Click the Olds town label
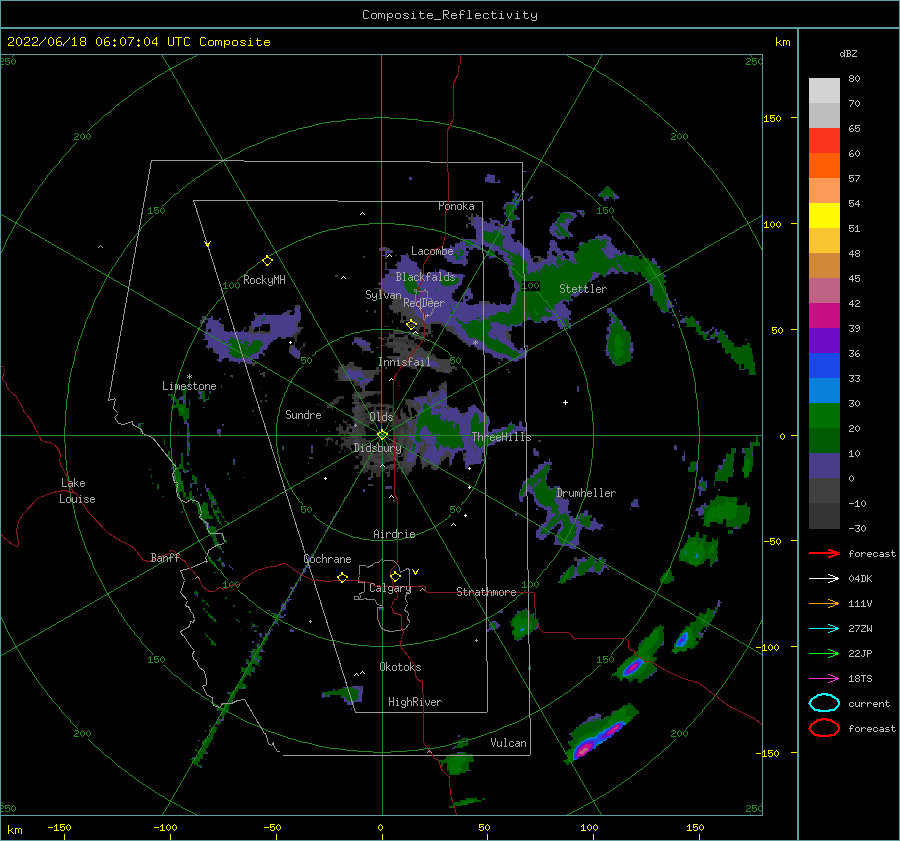The height and width of the screenshot is (841, 900). (381, 417)
